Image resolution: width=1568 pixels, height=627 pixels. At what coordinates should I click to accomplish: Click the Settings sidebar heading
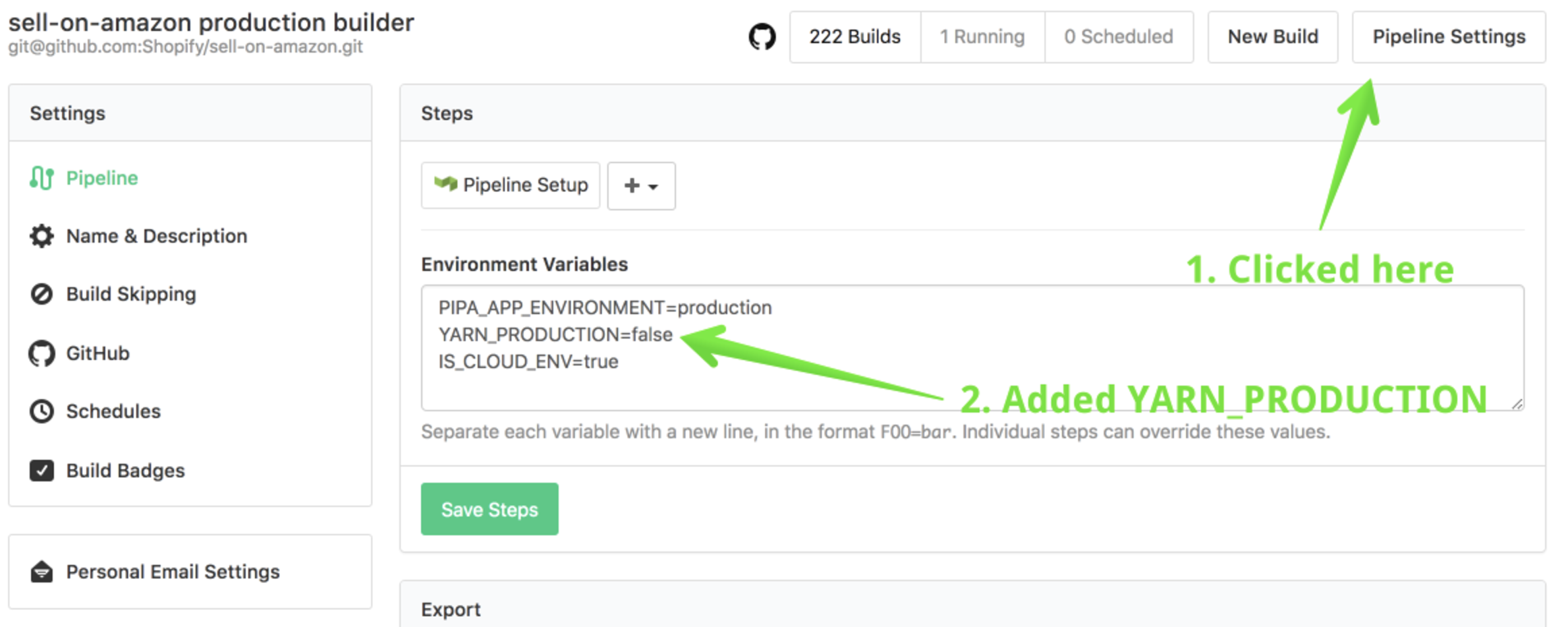pyautogui.click(x=67, y=113)
